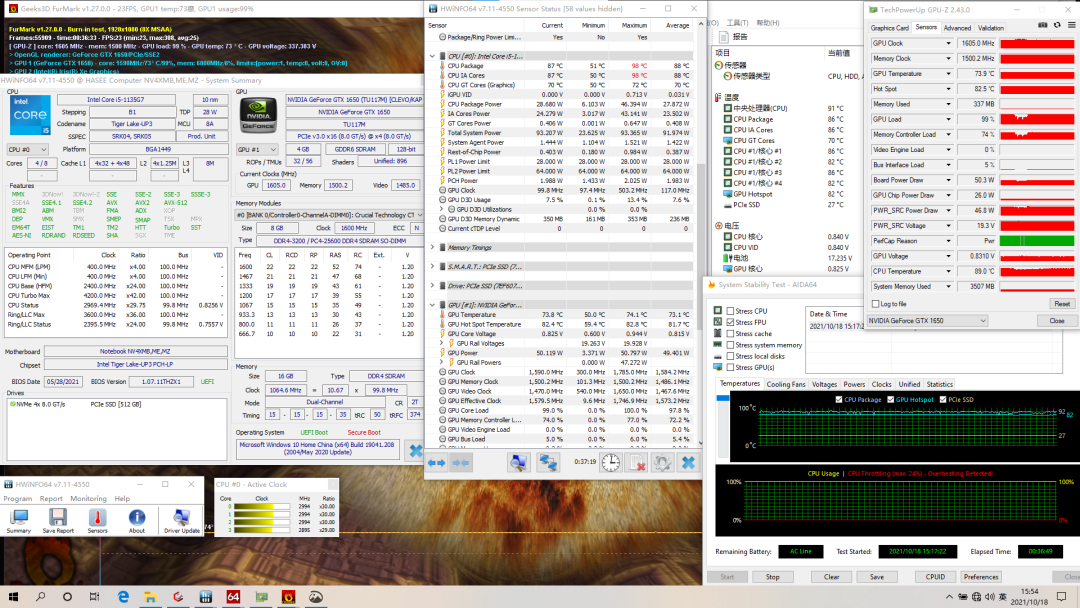Open the NVIDIA GeForce GTX 1650 device dropdown
This screenshot has height=608, width=1080.
coord(927,321)
